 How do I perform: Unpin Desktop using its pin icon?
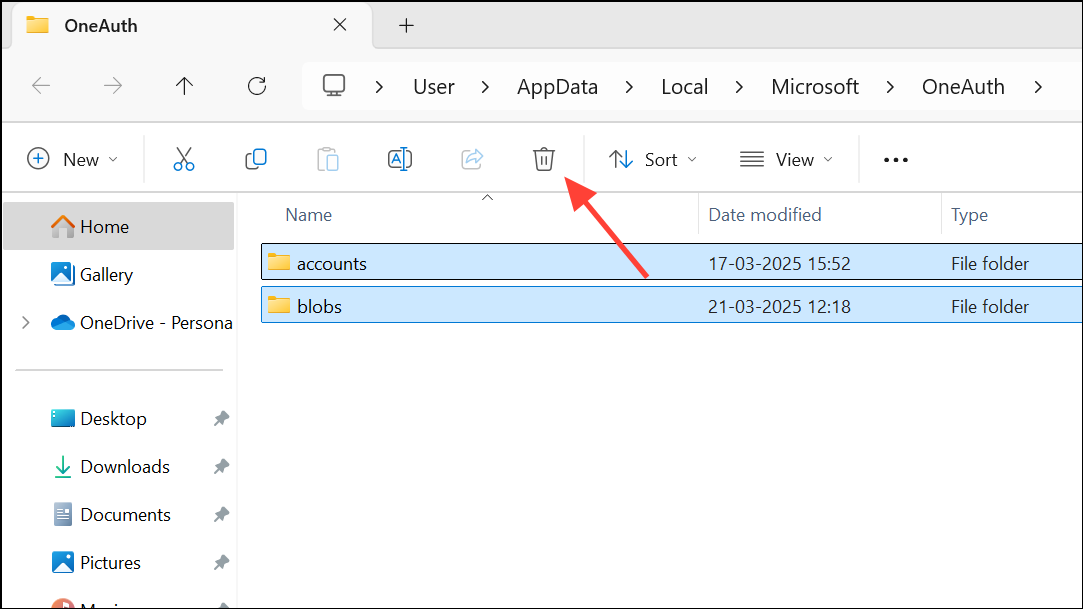221,418
